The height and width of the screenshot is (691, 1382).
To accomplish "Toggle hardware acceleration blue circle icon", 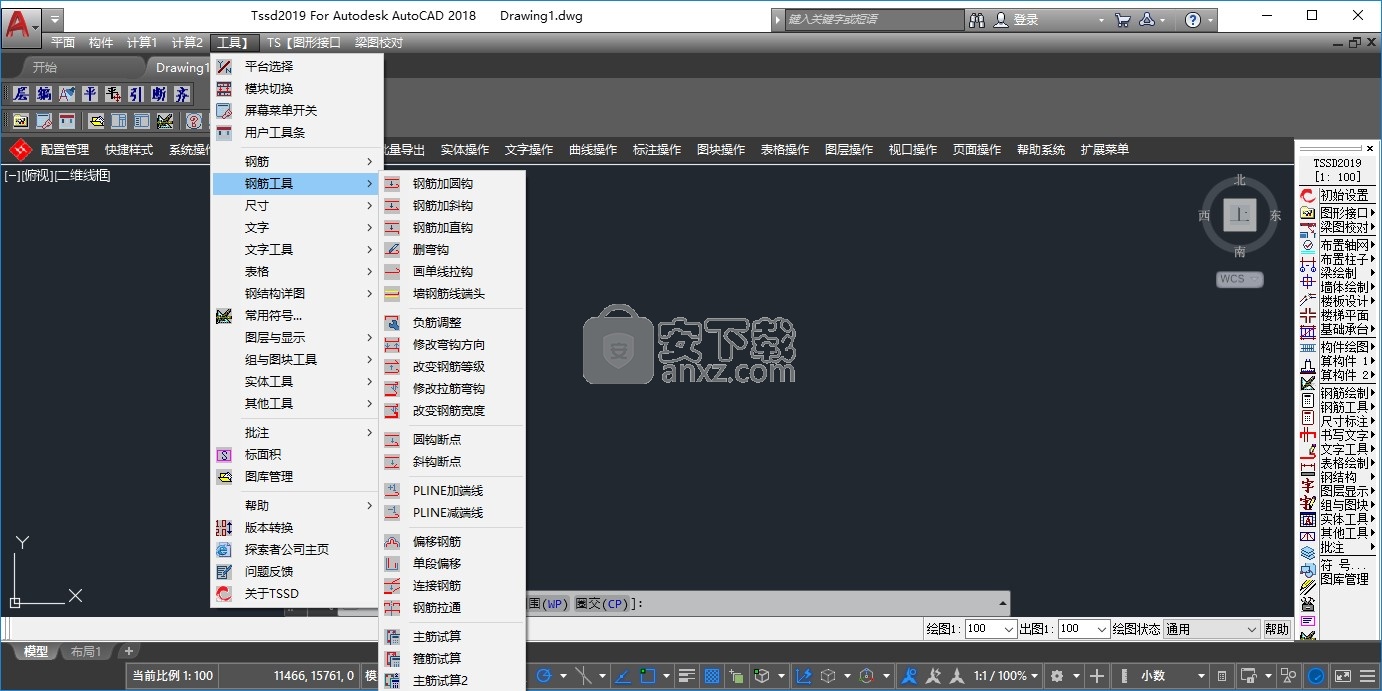I will pyautogui.click(x=1317, y=676).
